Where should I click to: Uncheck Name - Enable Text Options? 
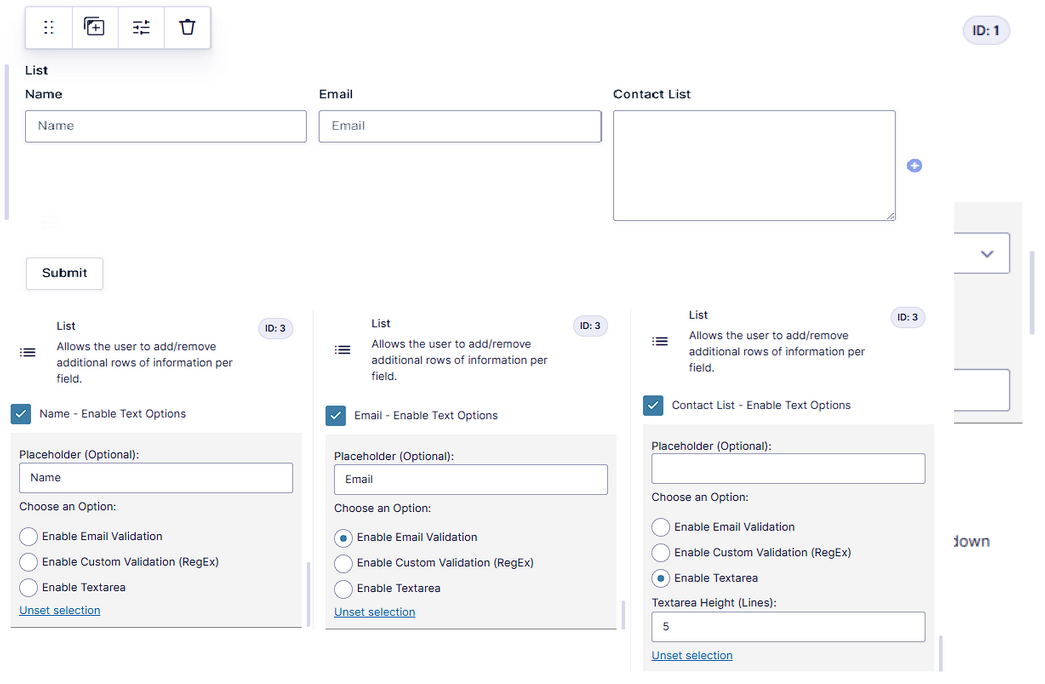21,414
